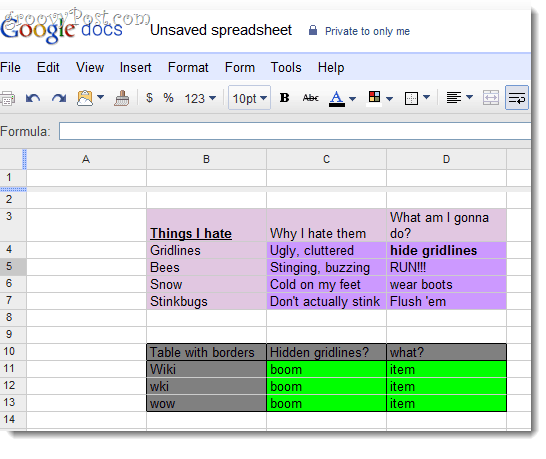The height and width of the screenshot is (459, 546).
Task: Click cell 'hide gridlines'
Action: (x=446, y=250)
